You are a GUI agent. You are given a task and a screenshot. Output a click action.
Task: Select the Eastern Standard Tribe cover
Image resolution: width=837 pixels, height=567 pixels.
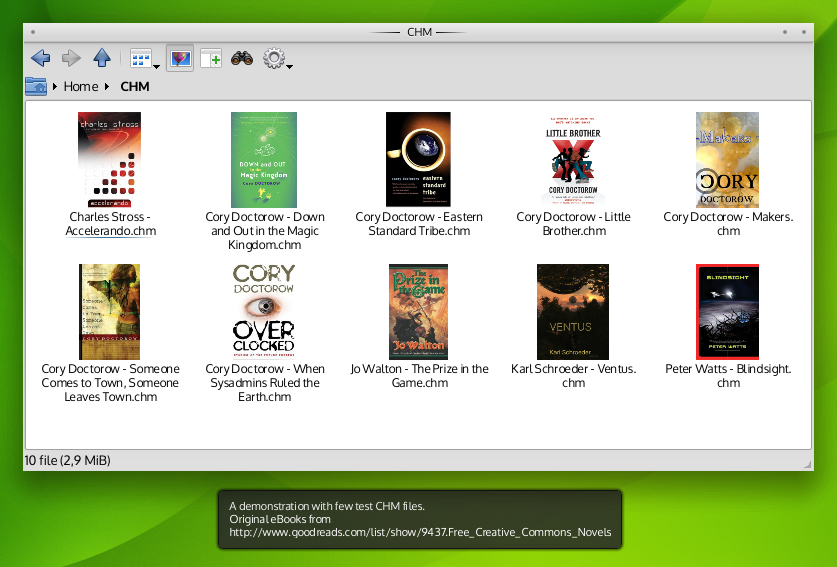(418, 159)
